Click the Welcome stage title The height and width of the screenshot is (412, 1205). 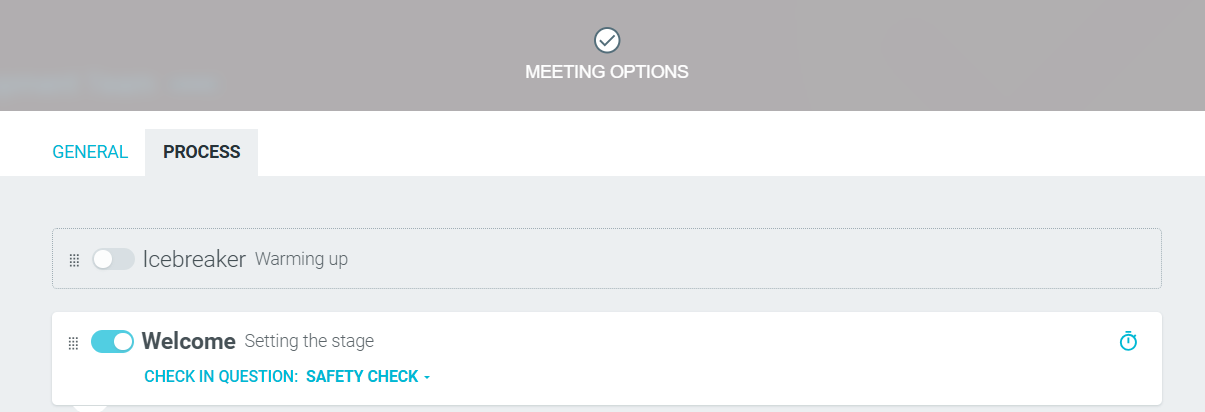pyautogui.click(x=188, y=341)
